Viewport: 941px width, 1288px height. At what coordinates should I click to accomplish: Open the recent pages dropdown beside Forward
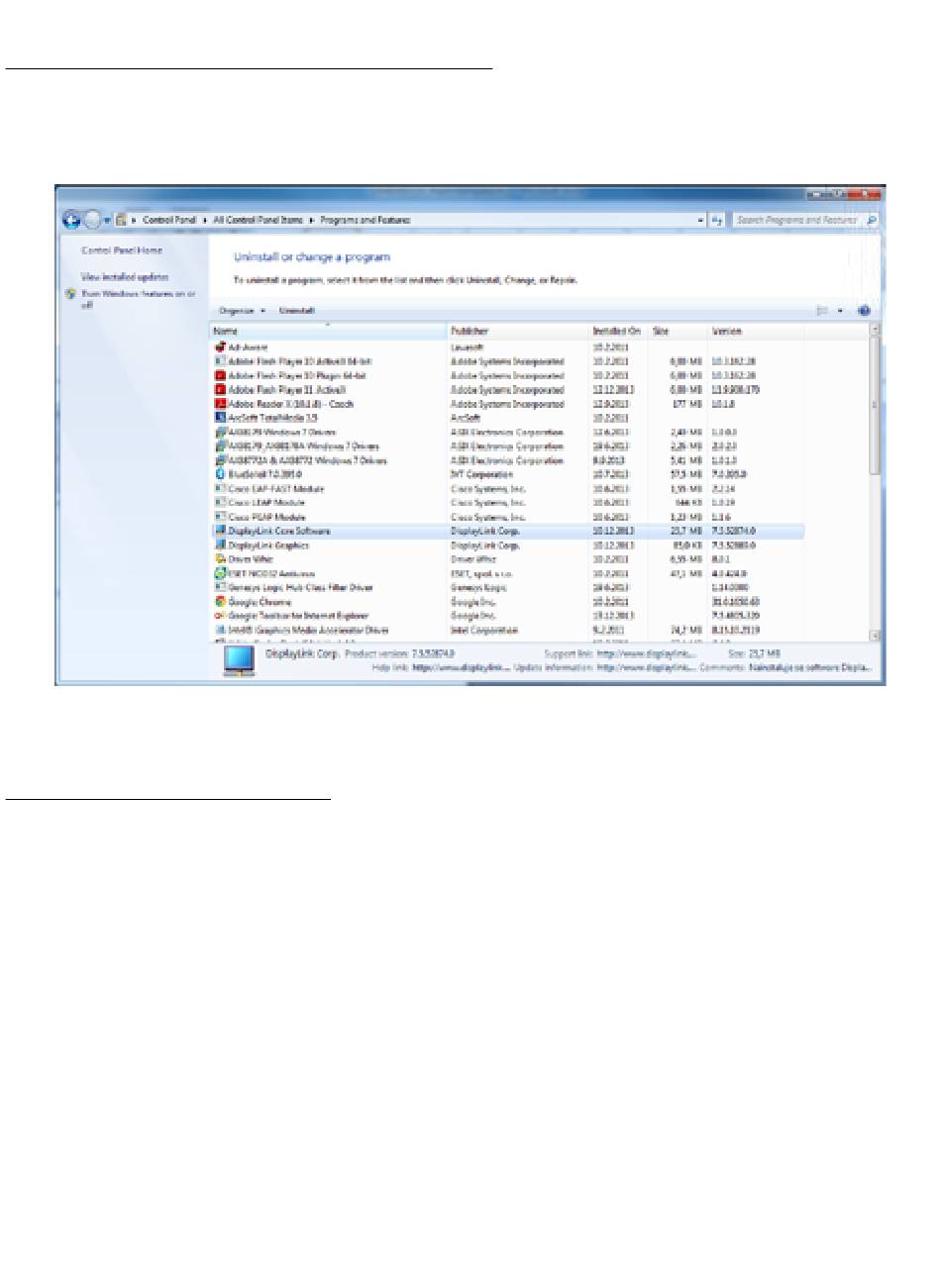point(106,220)
